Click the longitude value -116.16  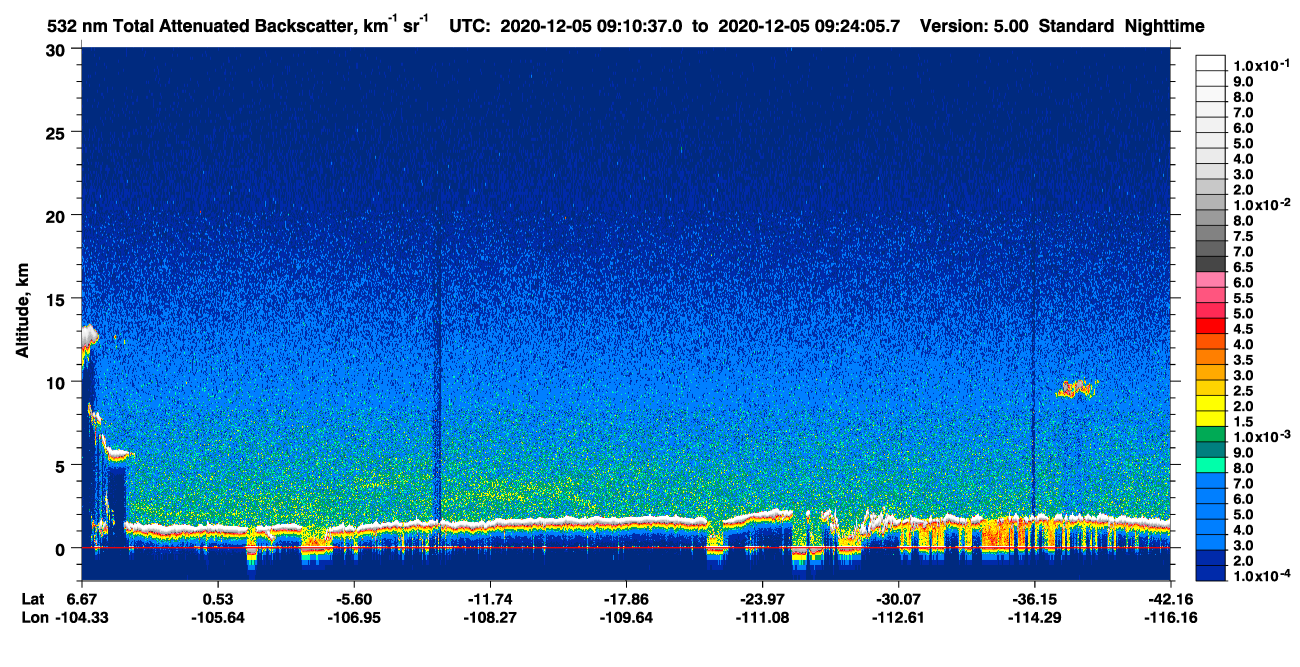tap(1170, 617)
